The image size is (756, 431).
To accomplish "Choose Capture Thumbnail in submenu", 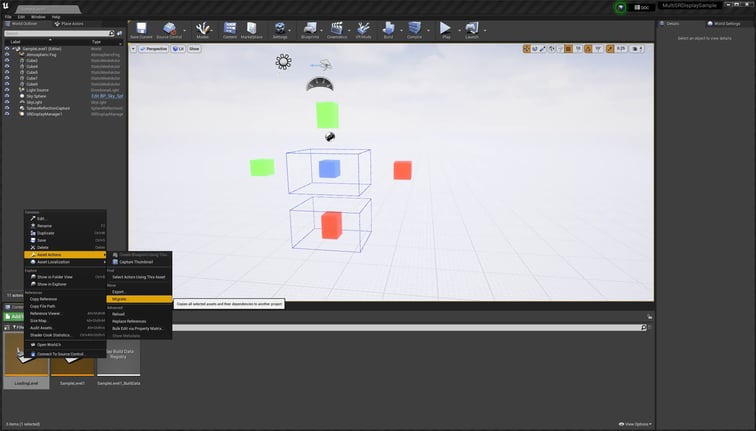I will [139, 262].
